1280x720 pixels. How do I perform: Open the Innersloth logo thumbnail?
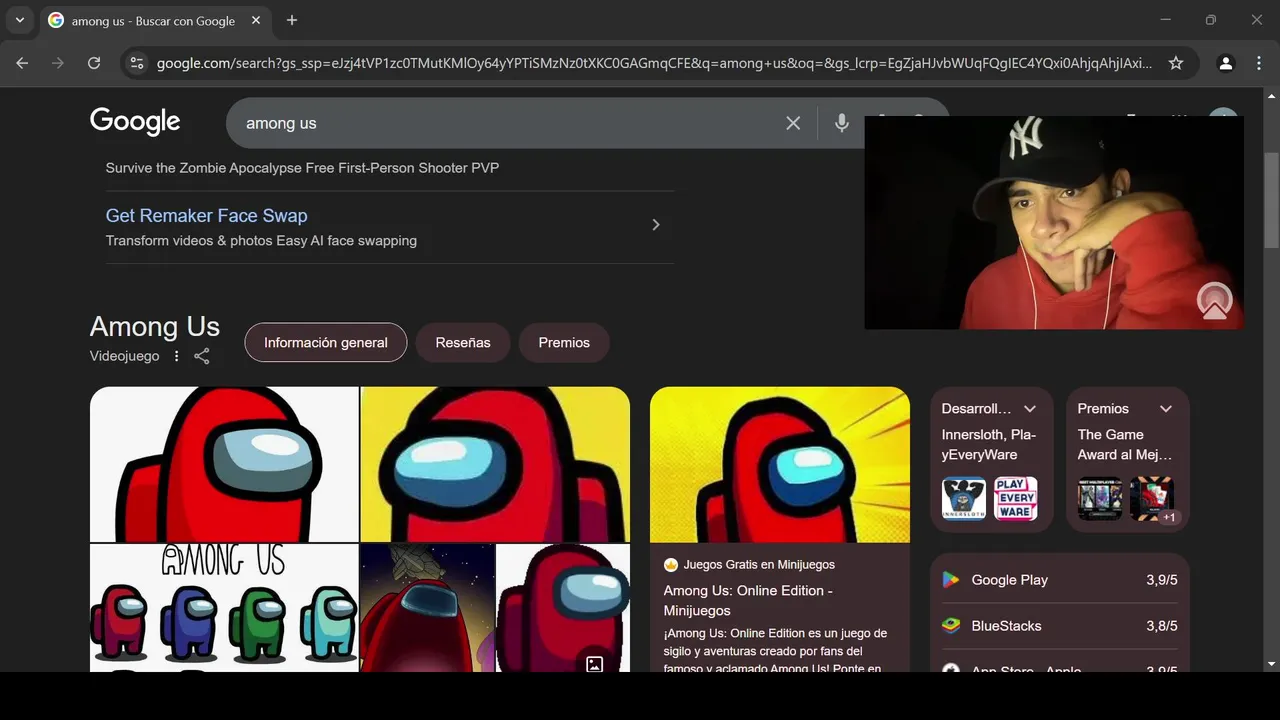(x=964, y=498)
